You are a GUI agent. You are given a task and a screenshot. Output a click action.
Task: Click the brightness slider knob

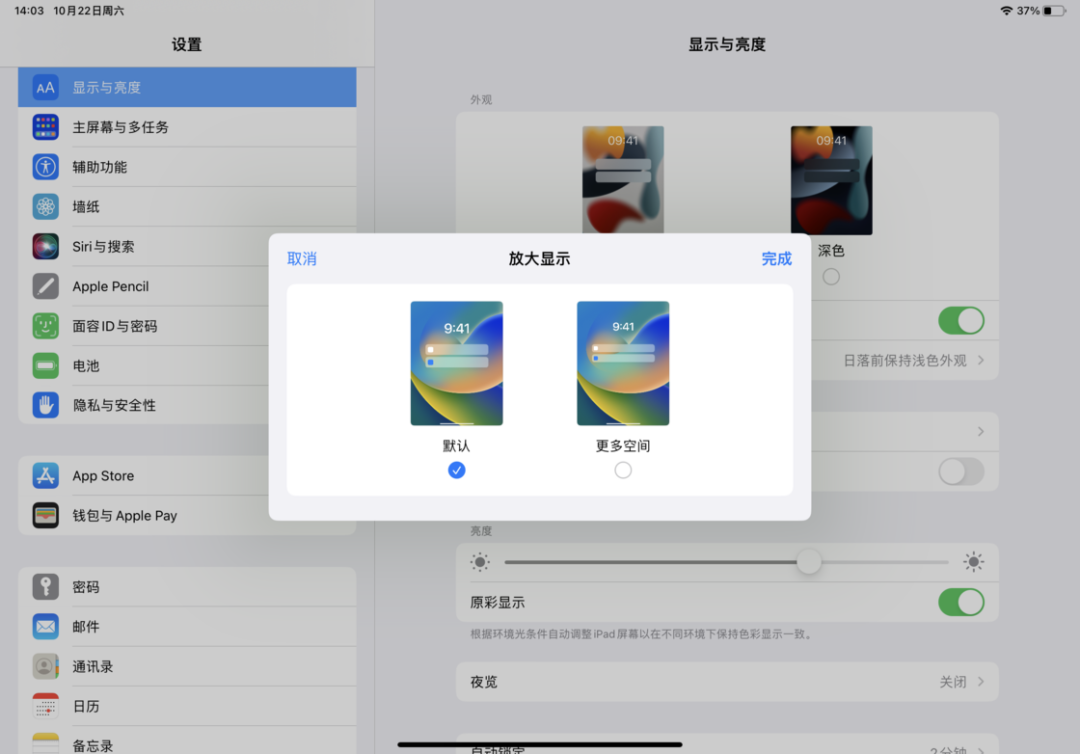[809, 562]
